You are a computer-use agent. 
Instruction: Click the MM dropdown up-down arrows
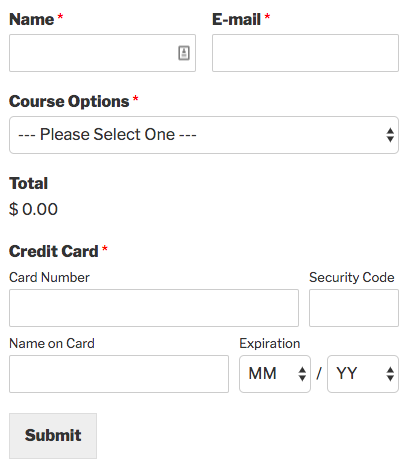(x=302, y=374)
